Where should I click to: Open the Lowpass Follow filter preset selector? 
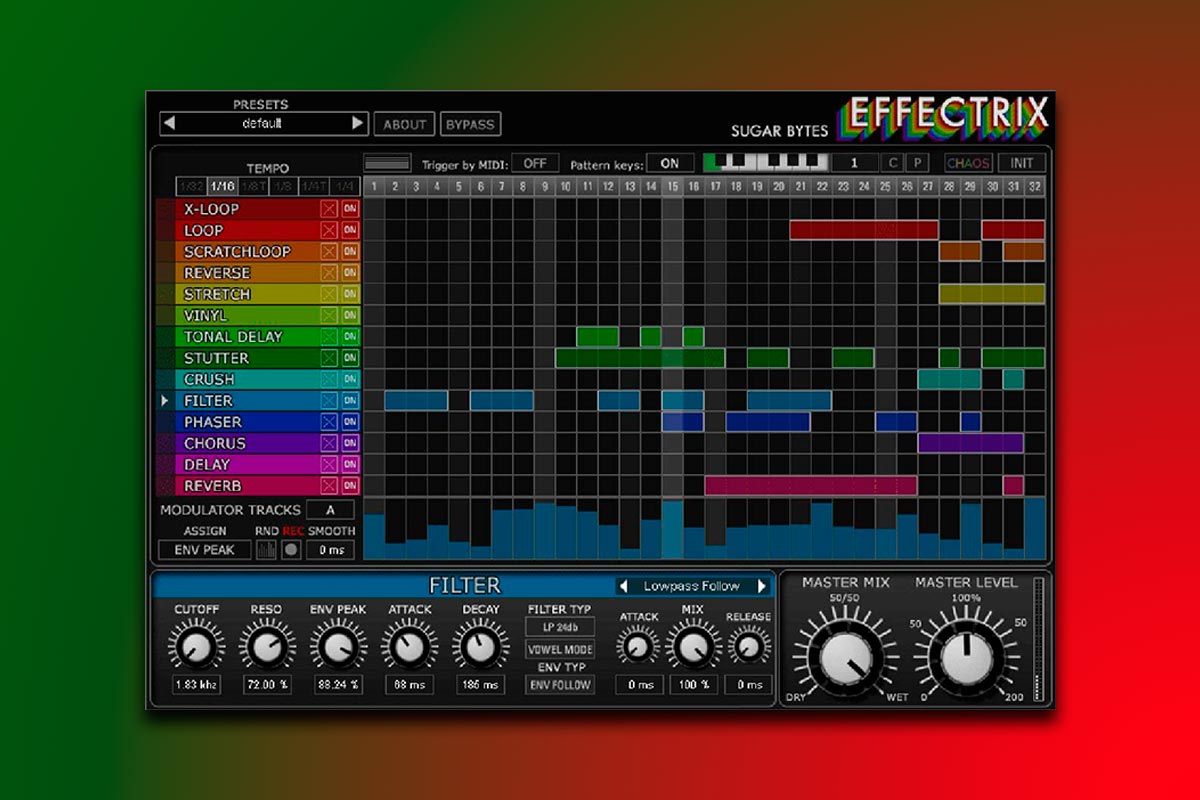click(693, 586)
